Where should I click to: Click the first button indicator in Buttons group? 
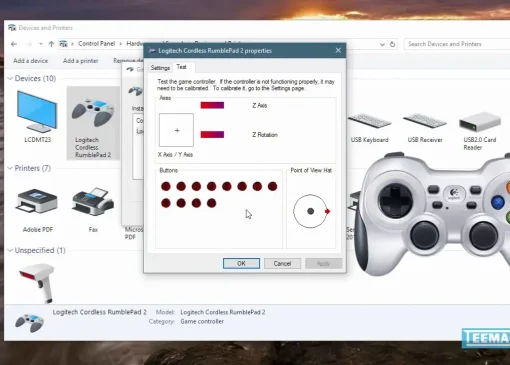166,186
